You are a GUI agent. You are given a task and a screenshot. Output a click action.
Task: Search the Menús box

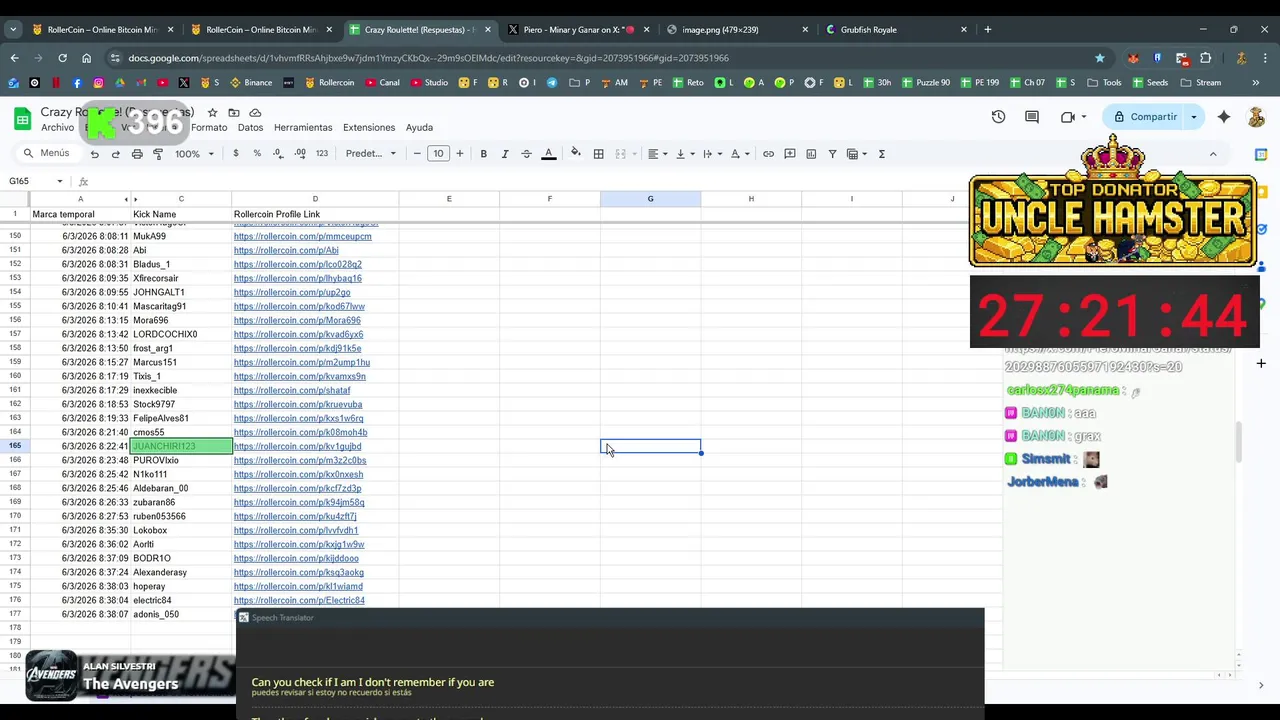[46, 153]
